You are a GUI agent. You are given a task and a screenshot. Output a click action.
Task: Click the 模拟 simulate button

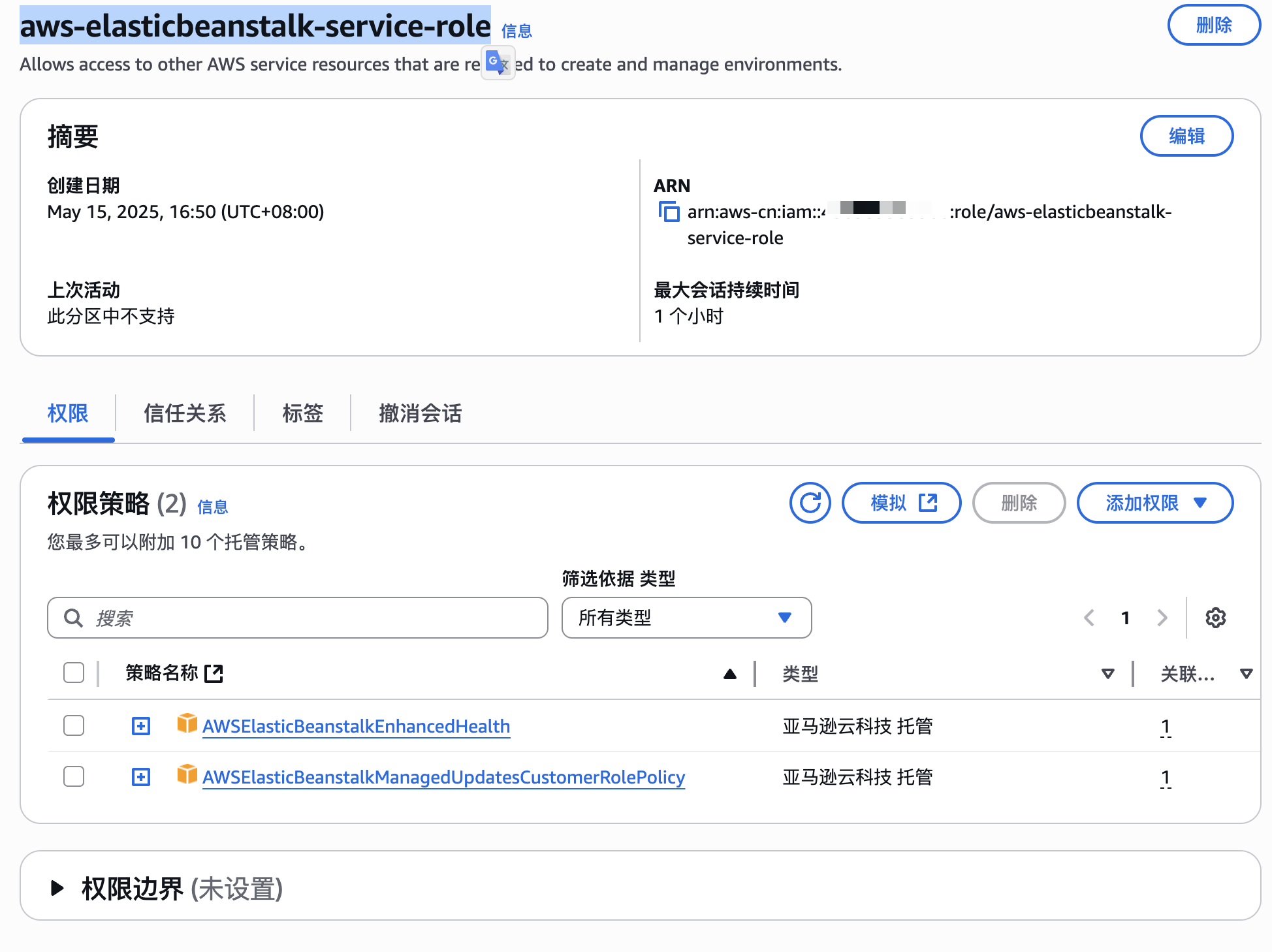(901, 503)
